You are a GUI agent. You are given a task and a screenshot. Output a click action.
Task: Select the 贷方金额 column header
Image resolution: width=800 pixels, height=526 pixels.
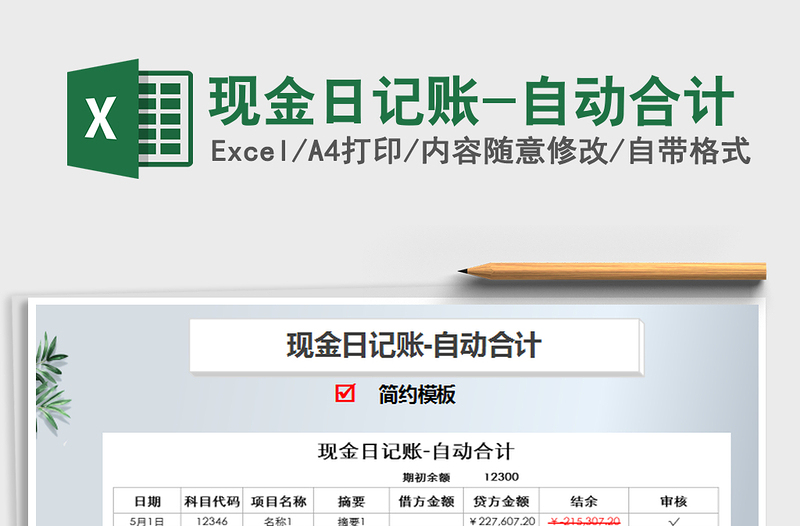[x=501, y=501]
